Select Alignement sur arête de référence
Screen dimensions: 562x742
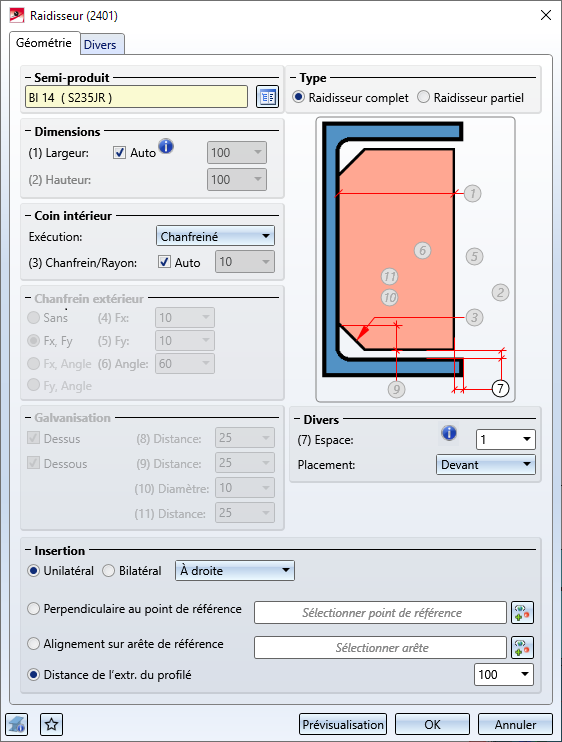33,644
